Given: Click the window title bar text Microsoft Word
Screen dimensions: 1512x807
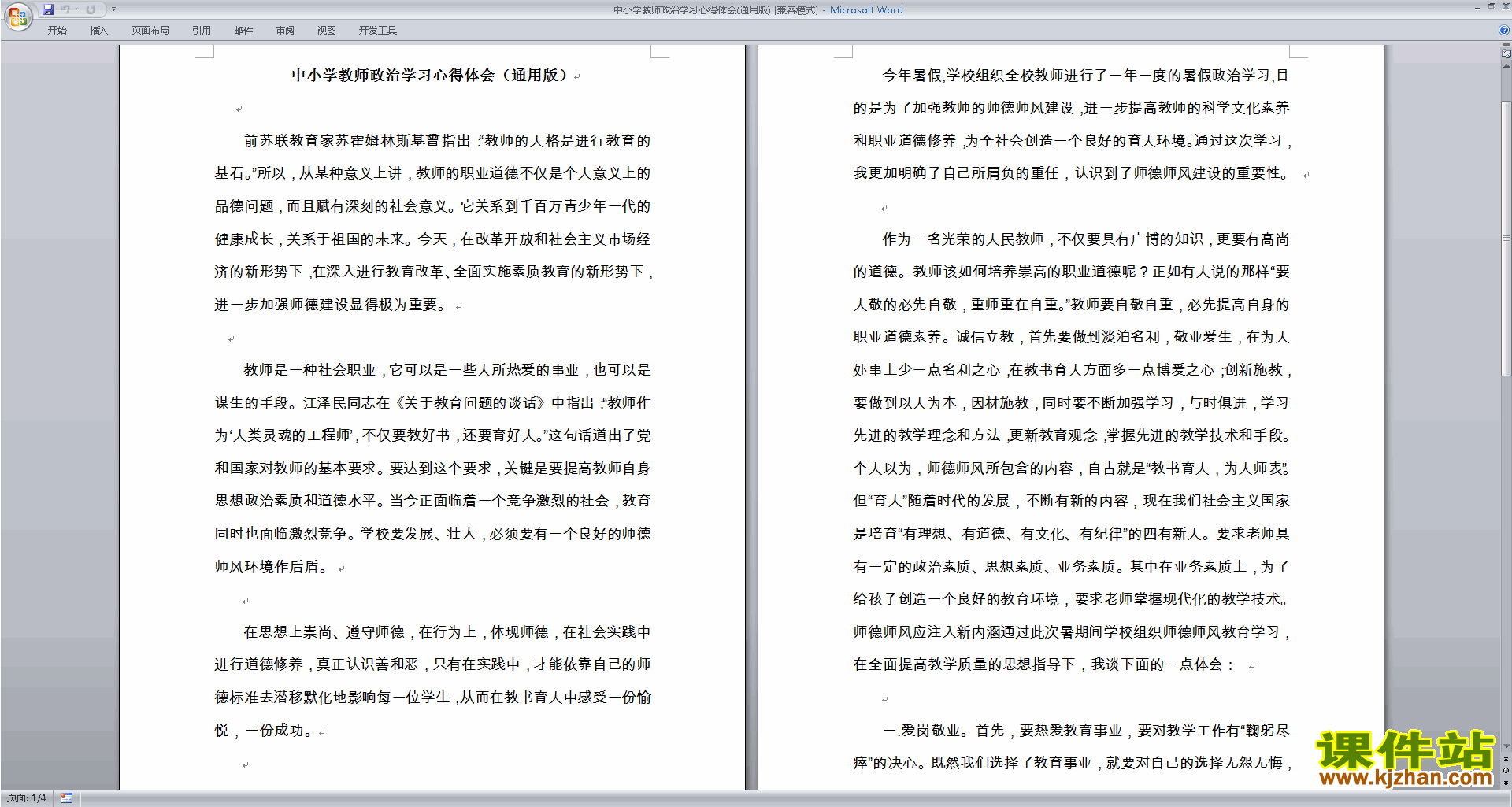Looking at the screenshot, I should click(866, 10).
